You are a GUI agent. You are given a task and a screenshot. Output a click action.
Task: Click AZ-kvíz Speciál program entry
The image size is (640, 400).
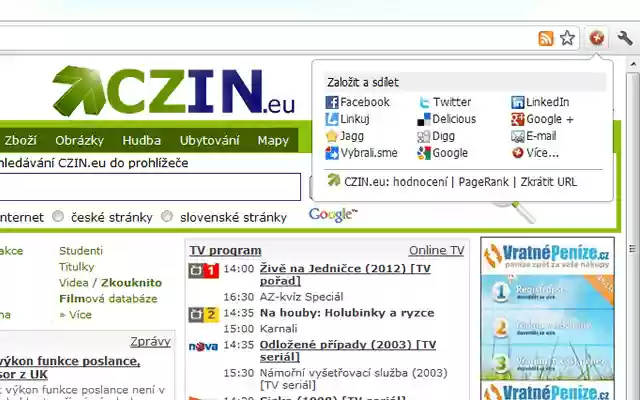click(x=302, y=297)
